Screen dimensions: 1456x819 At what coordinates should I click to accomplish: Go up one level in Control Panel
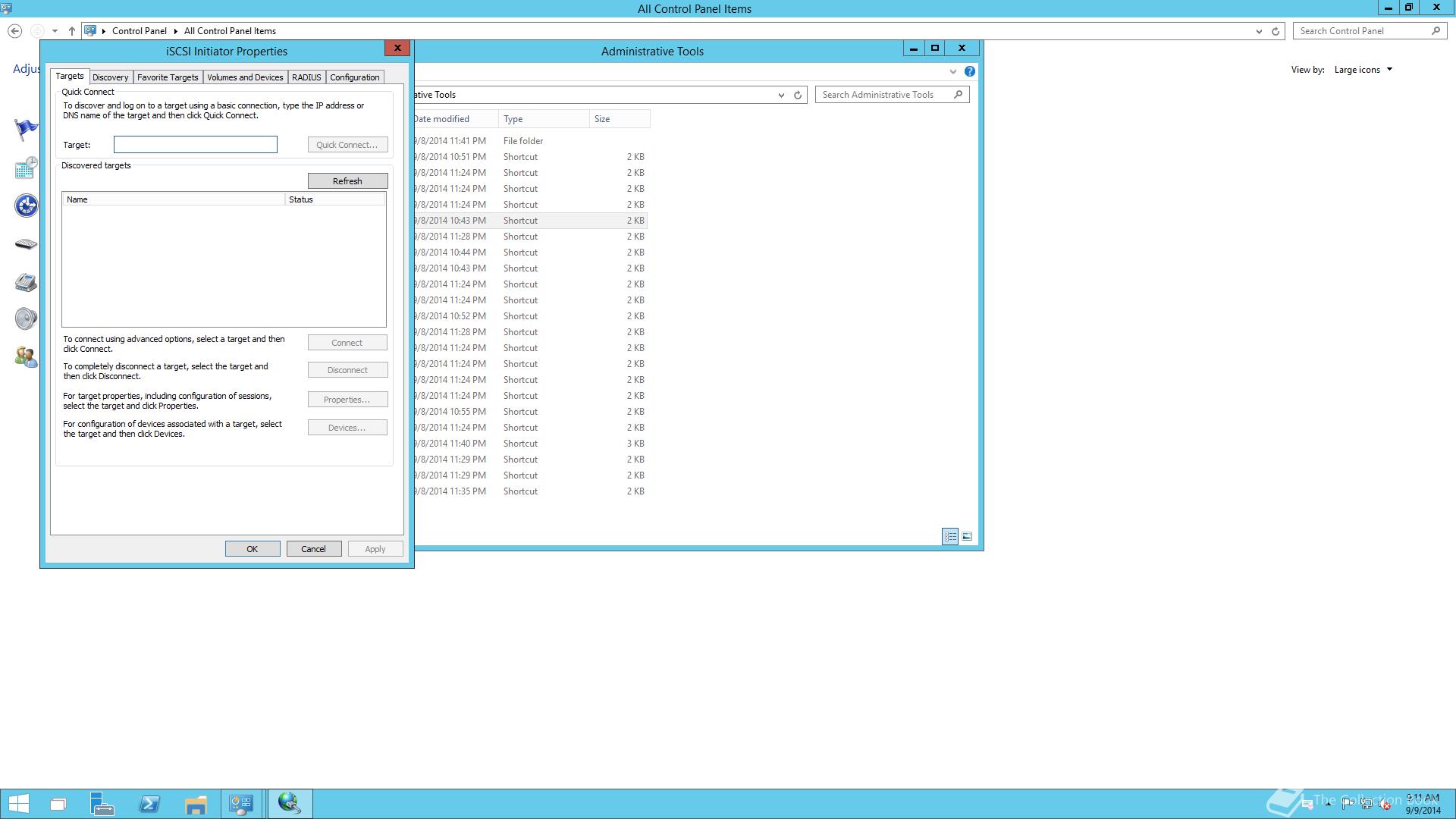tap(71, 31)
